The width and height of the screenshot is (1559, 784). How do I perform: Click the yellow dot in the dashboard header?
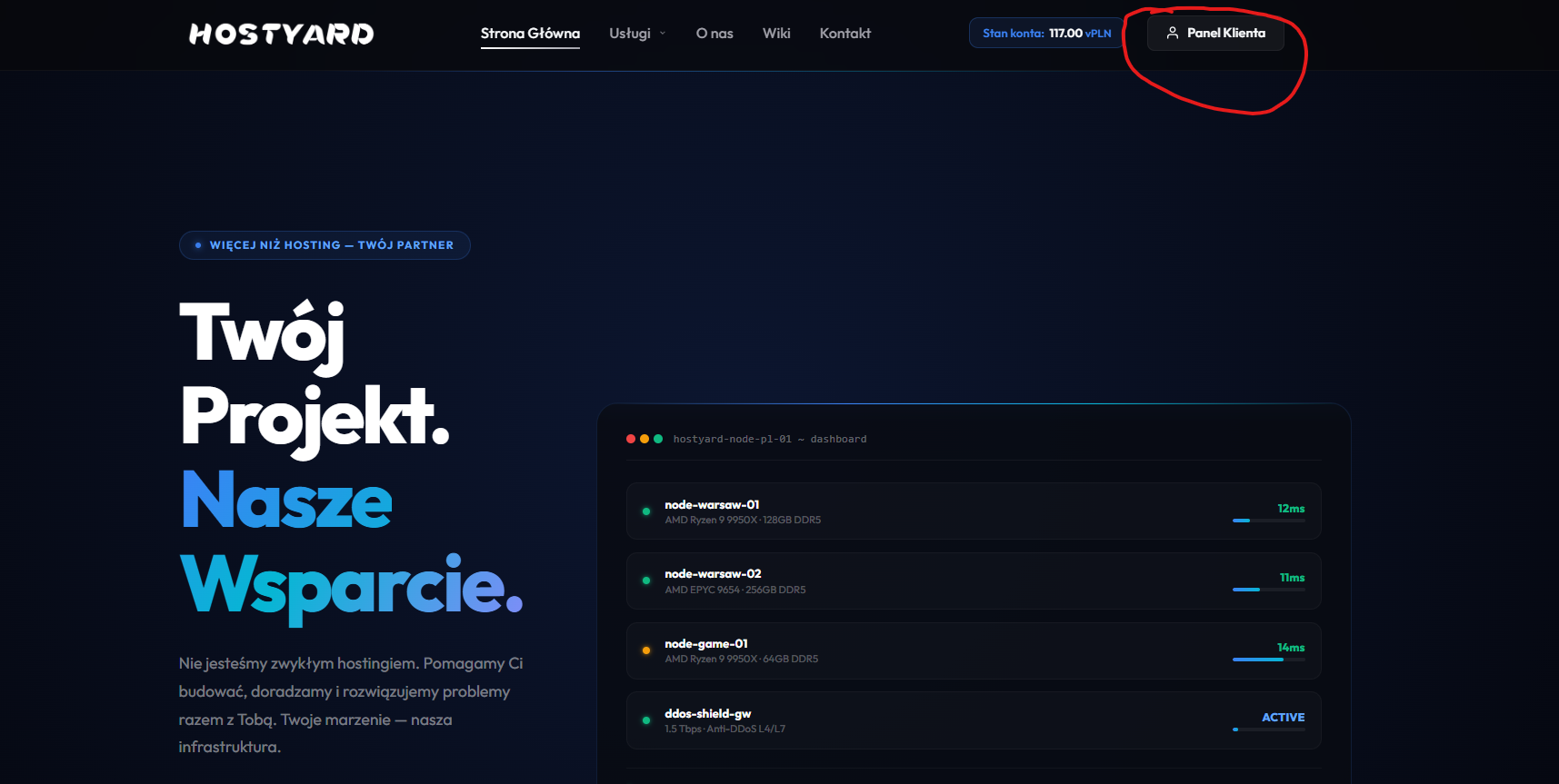[x=645, y=439]
